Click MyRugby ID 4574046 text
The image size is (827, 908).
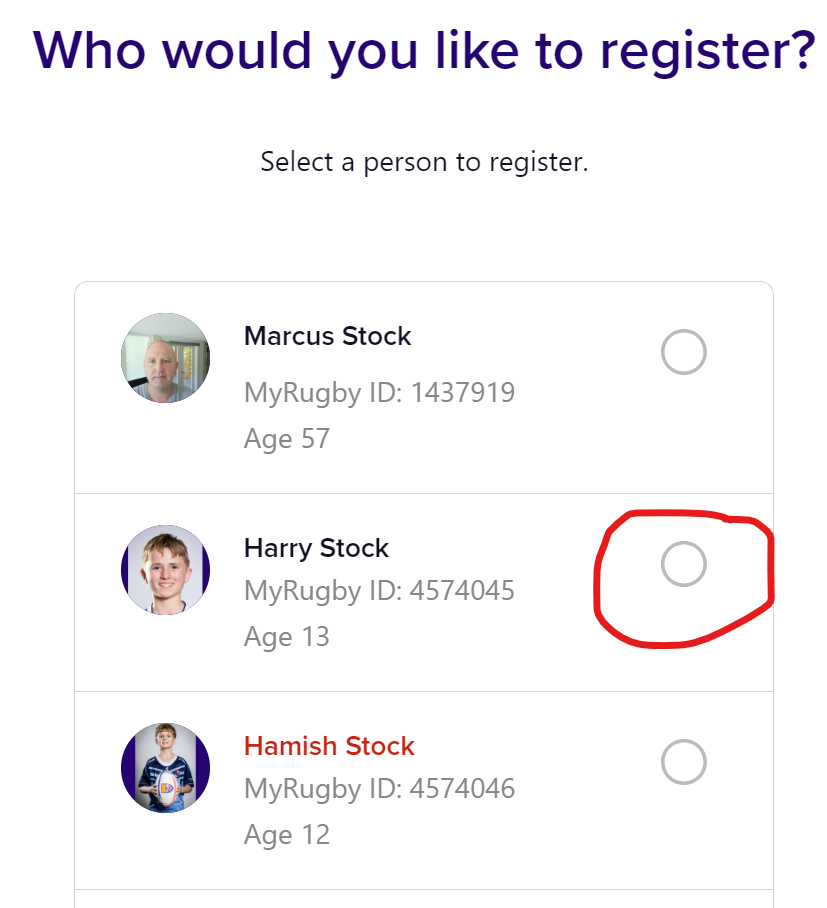tap(379, 789)
